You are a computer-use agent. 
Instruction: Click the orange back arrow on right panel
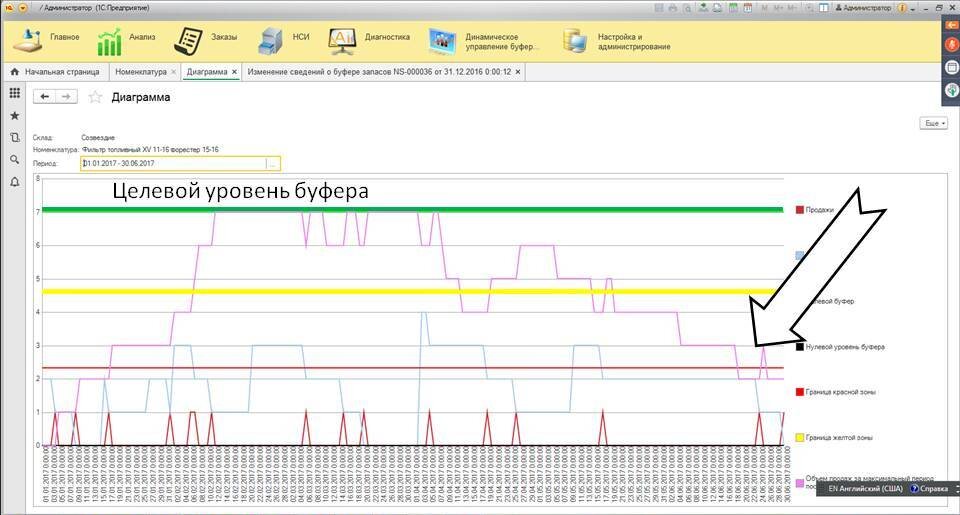click(951, 24)
